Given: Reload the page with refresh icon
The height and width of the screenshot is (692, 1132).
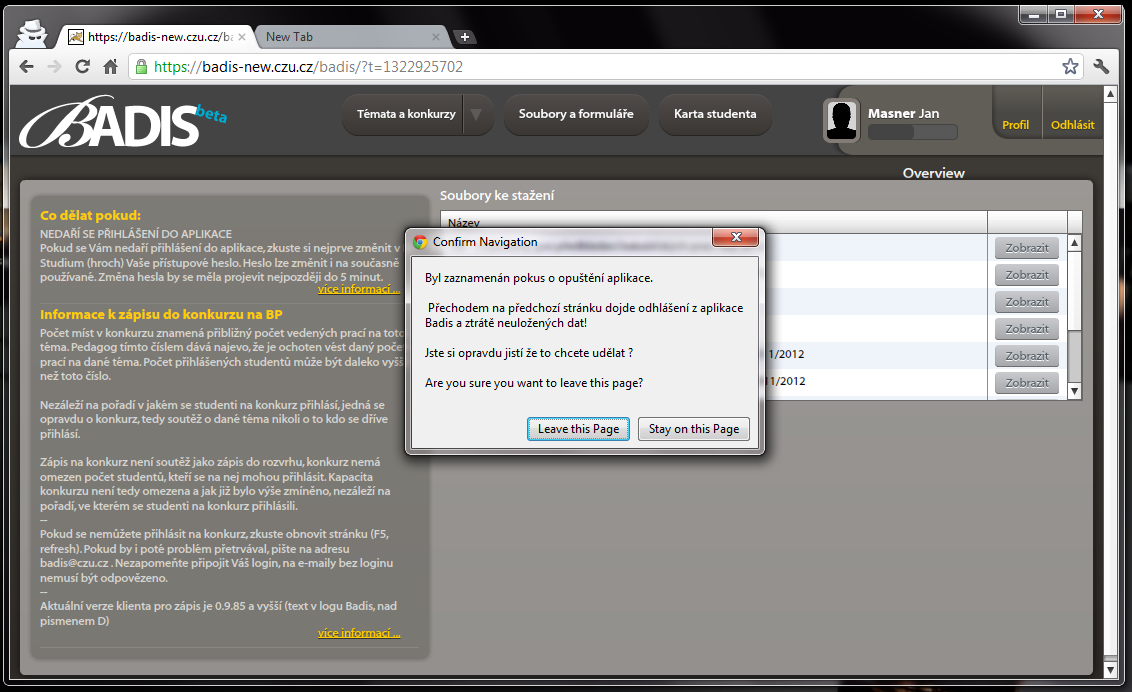Looking at the screenshot, I should pyautogui.click(x=83, y=67).
